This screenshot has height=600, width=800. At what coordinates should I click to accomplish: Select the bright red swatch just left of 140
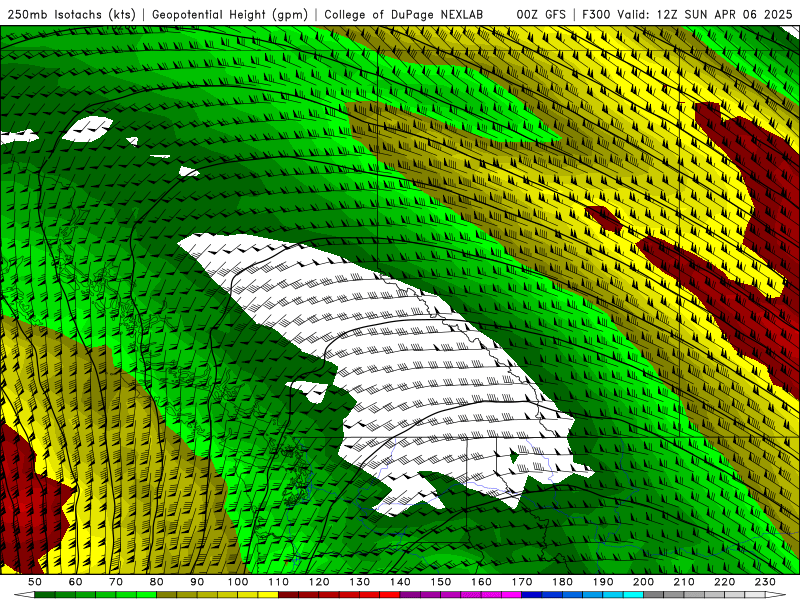point(390,595)
